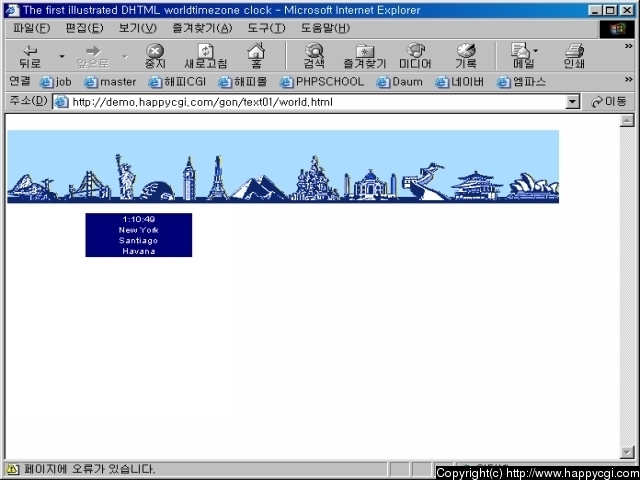
Task: Click the Santiago city label
Action: 138,240
